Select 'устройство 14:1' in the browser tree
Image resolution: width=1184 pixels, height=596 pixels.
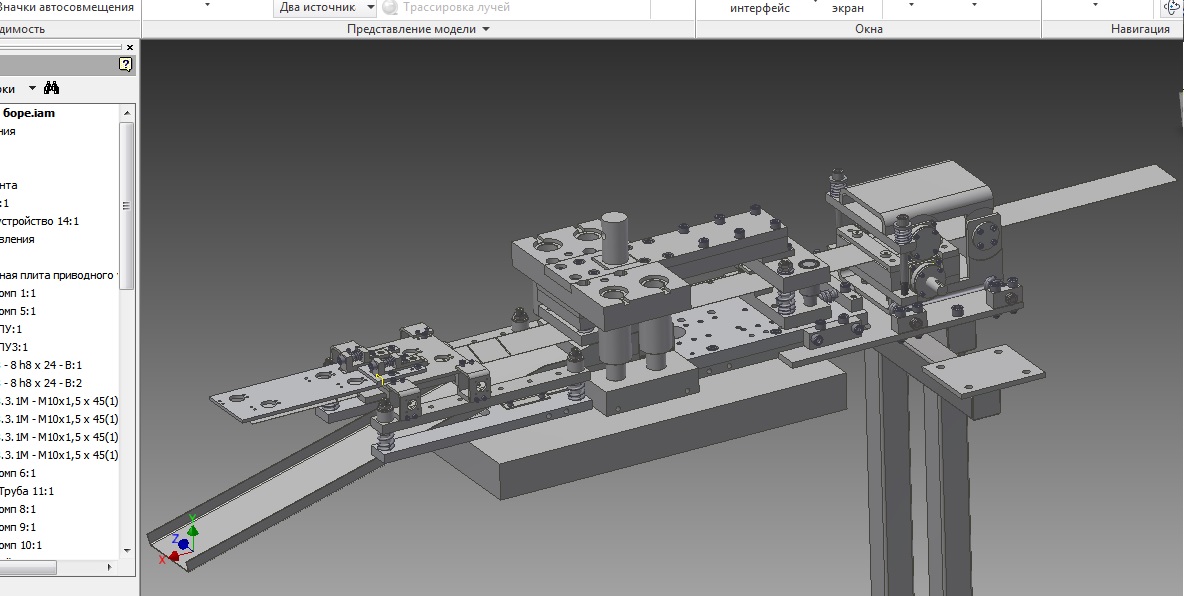point(40,221)
